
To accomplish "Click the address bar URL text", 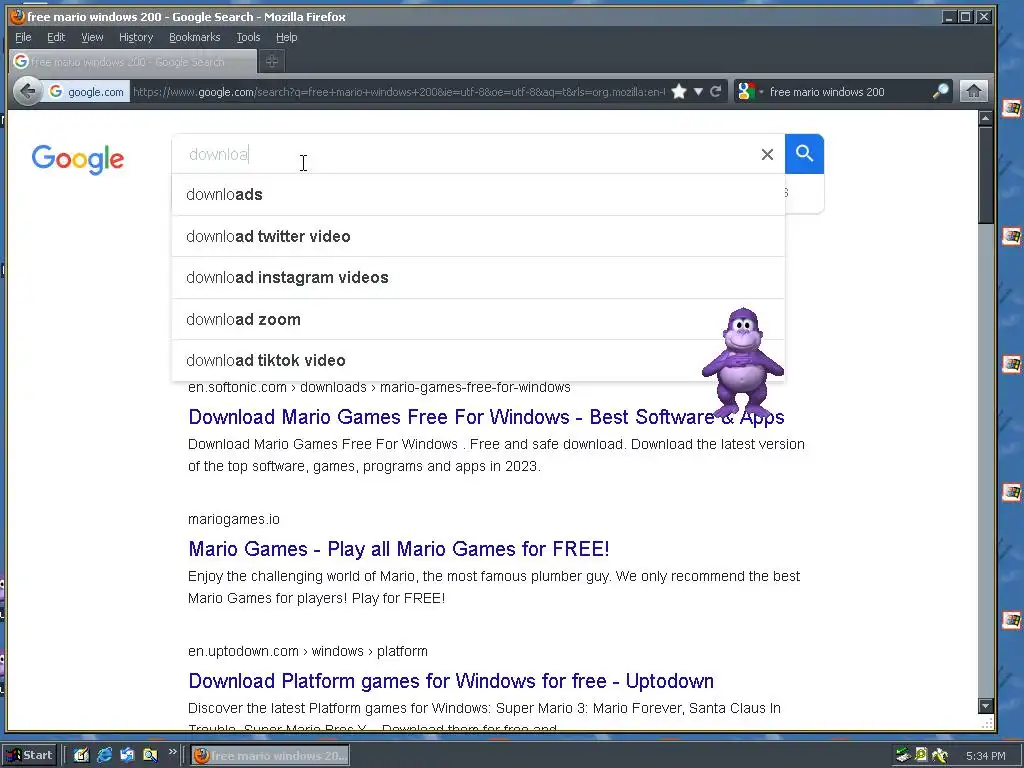I will [398, 92].
